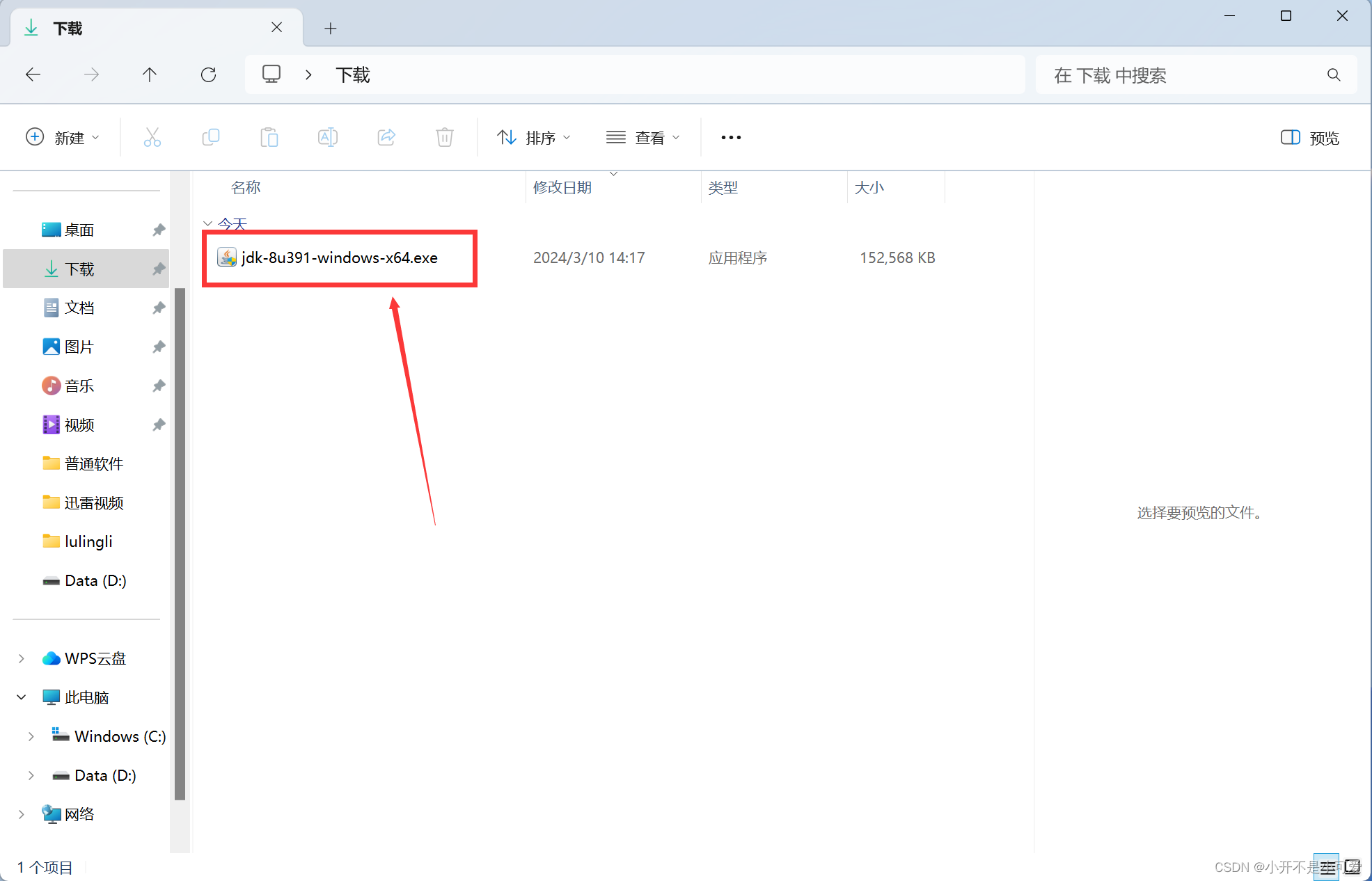Click the 新建 new item button

(x=62, y=138)
